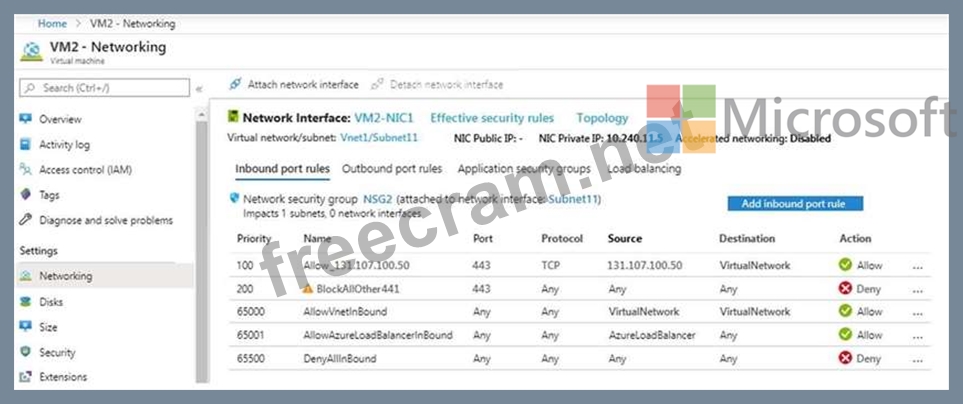
Task: Switch to Application security groups tab
Action: coord(523,169)
